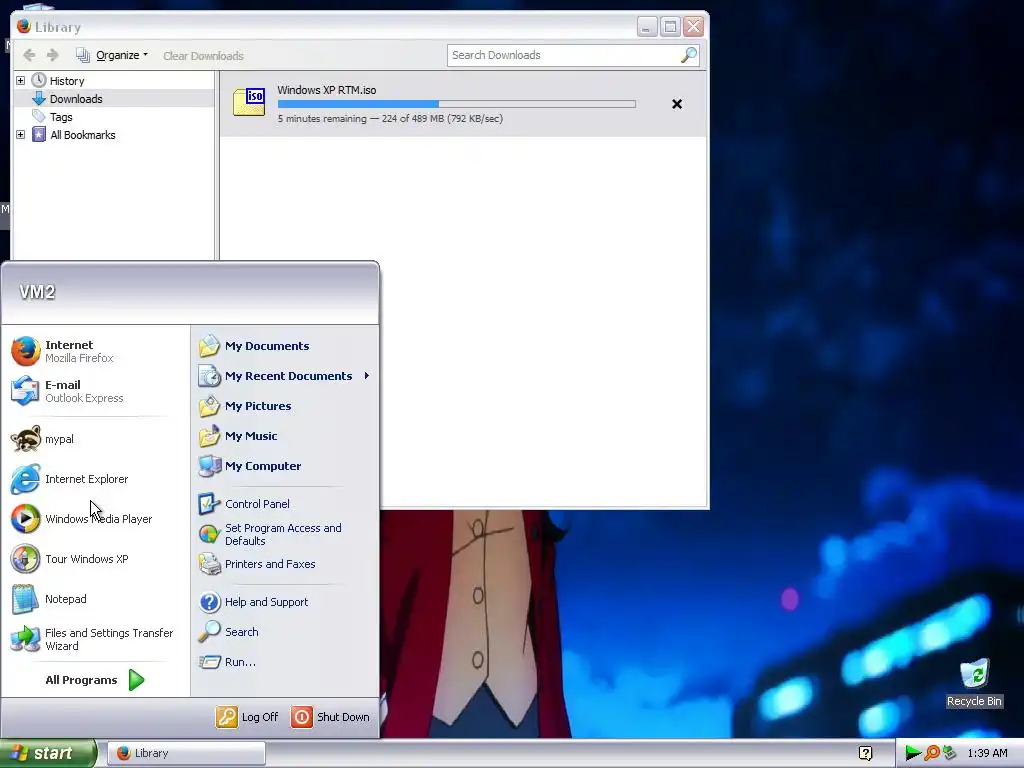The height and width of the screenshot is (768, 1024).
Task: Open Search from Start menu
Action: (228, 632)
